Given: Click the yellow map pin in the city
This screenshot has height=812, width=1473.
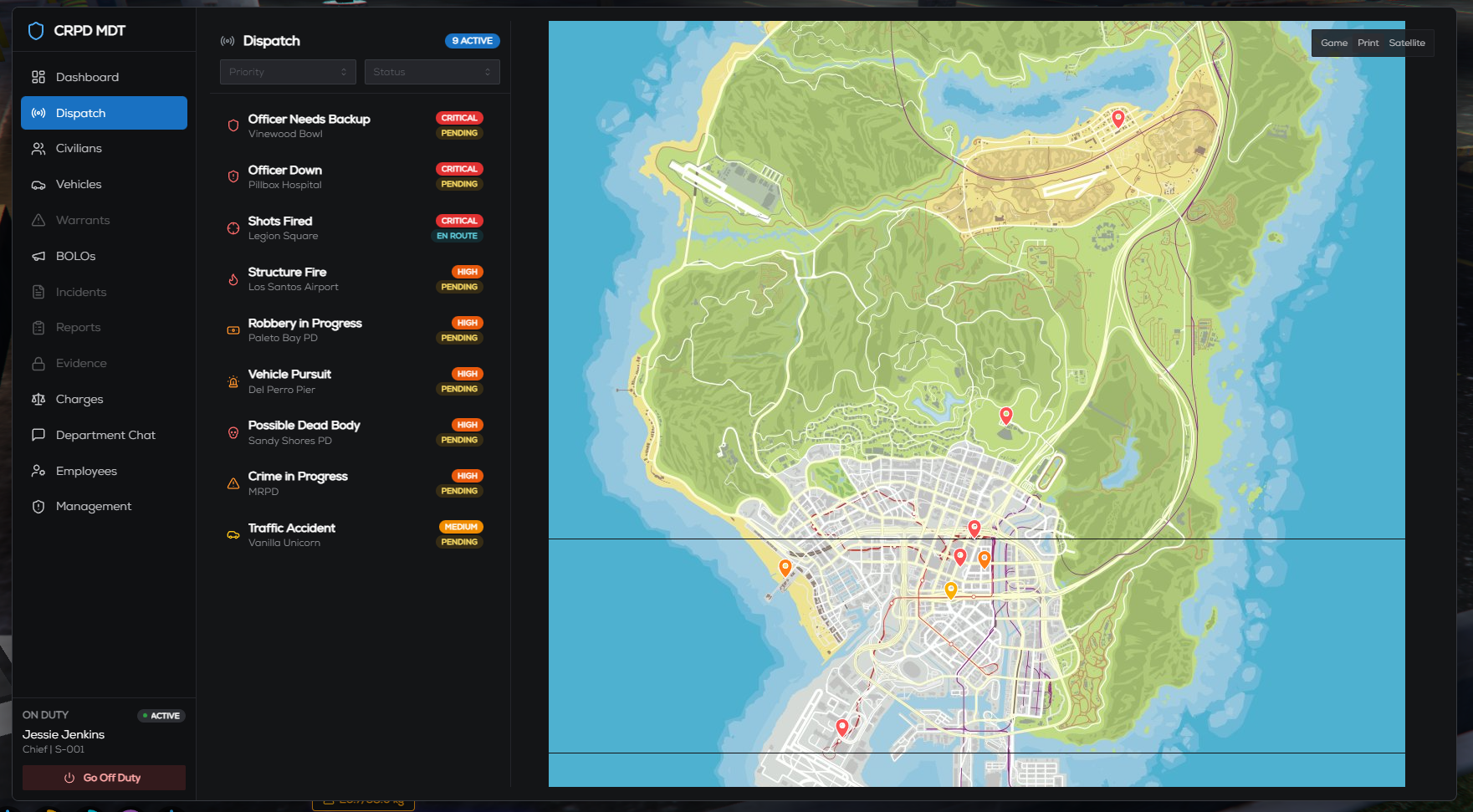Looking at the screenshot, I should 951,590.
